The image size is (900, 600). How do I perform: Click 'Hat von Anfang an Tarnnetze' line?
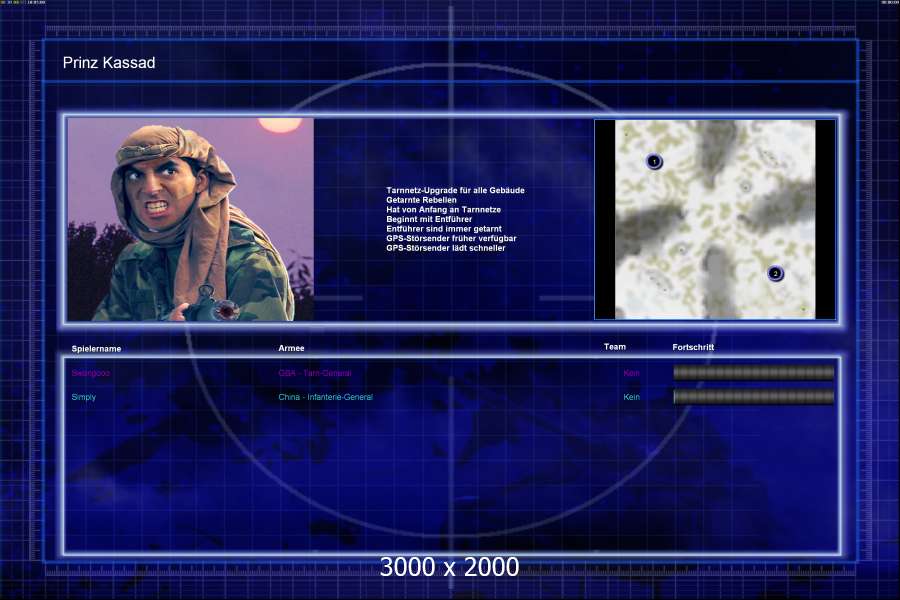(443, 210)
